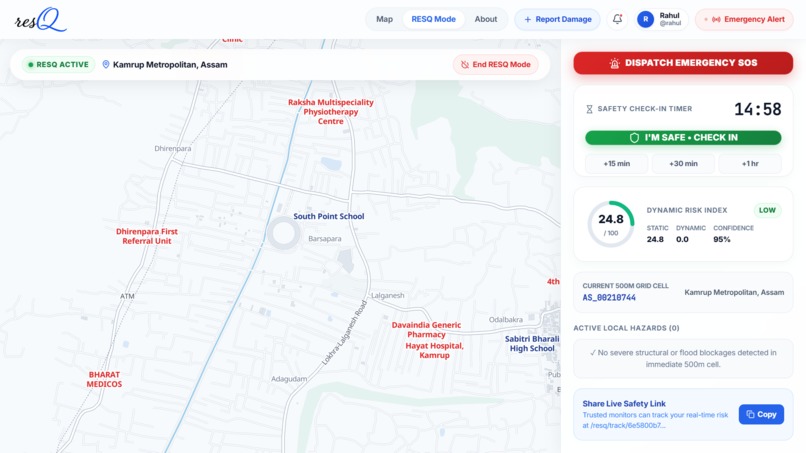Add +15 min to the timer

[x=616, y=164]
